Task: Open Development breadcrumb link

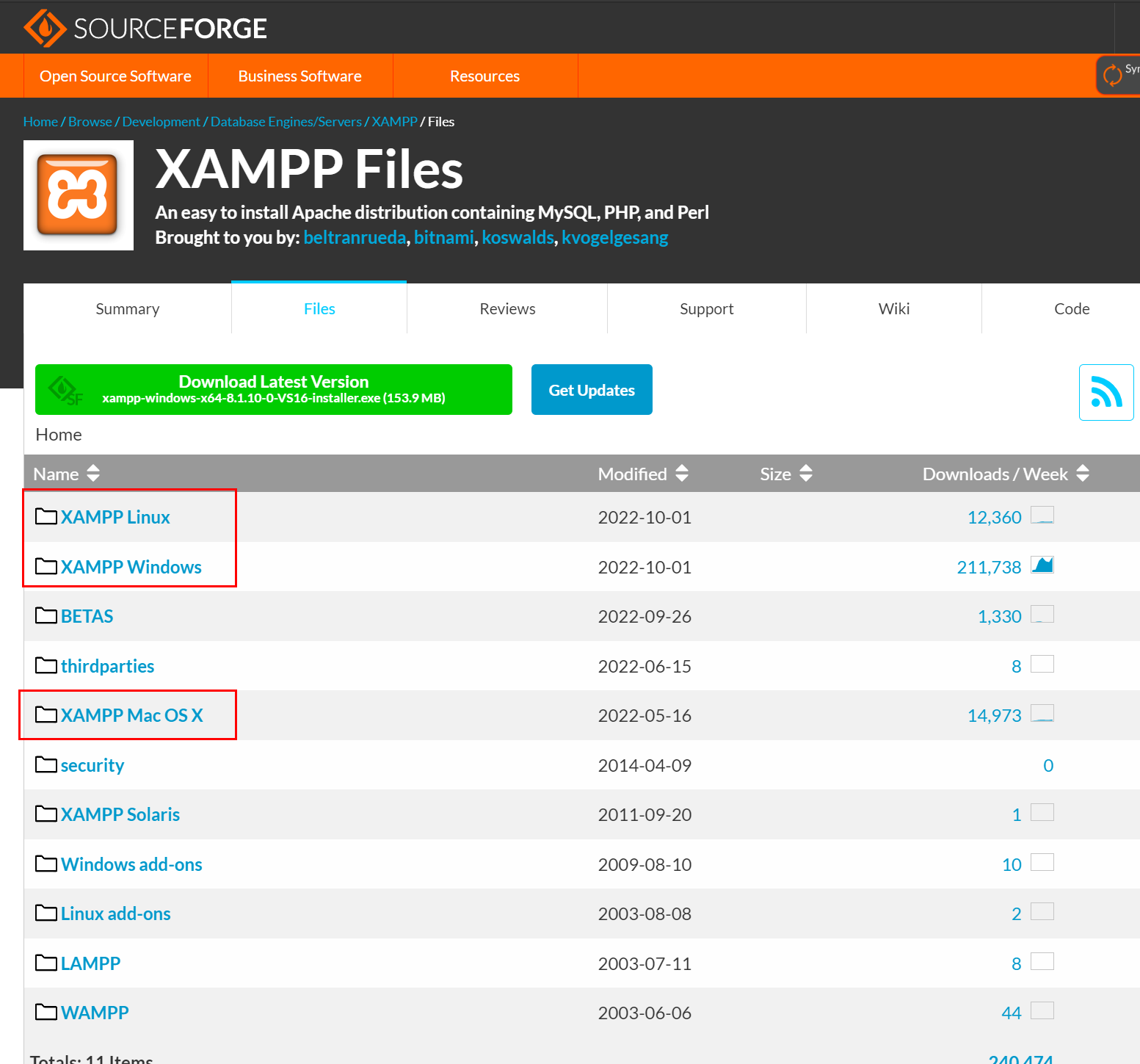Action: (161, 121)
